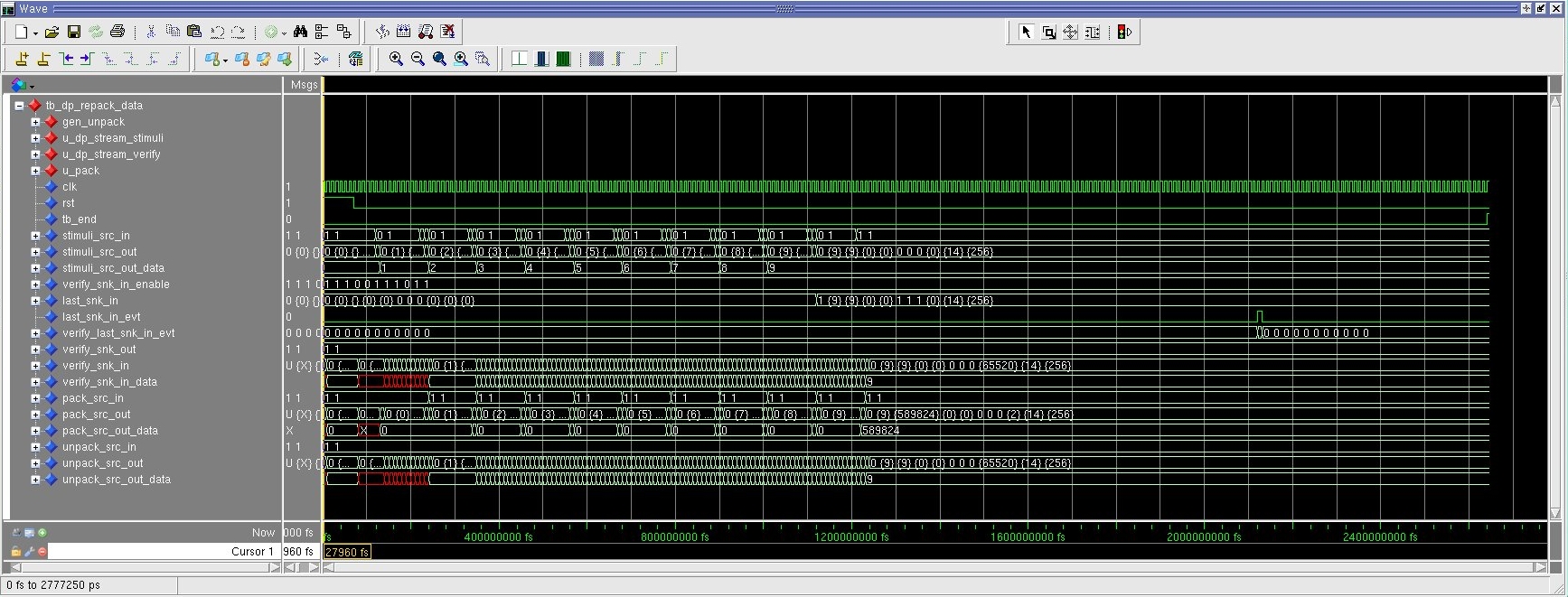This screenshot has width=1568, height=597.
Task: Click the Find binoculars icon
Action: pyautogui.click(x=300, y=32)
